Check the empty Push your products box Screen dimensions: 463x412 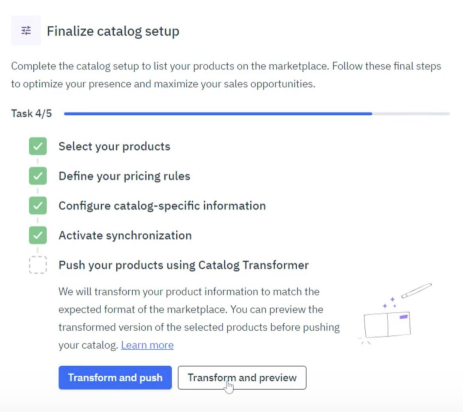[x=38, y=265]
